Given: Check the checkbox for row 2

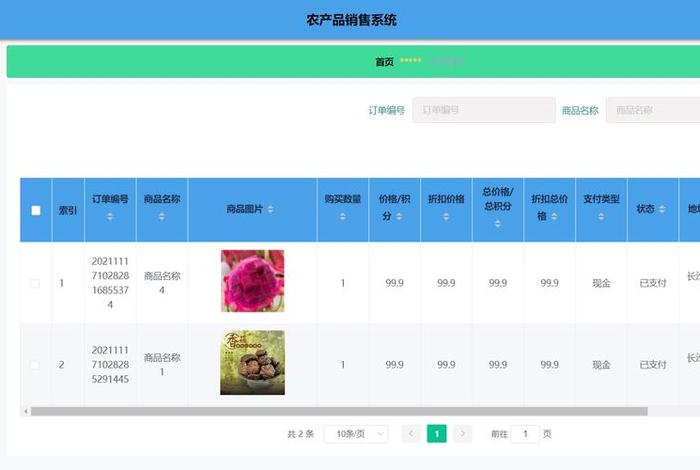Looking at the screenshot, I should tap(35, 365).
